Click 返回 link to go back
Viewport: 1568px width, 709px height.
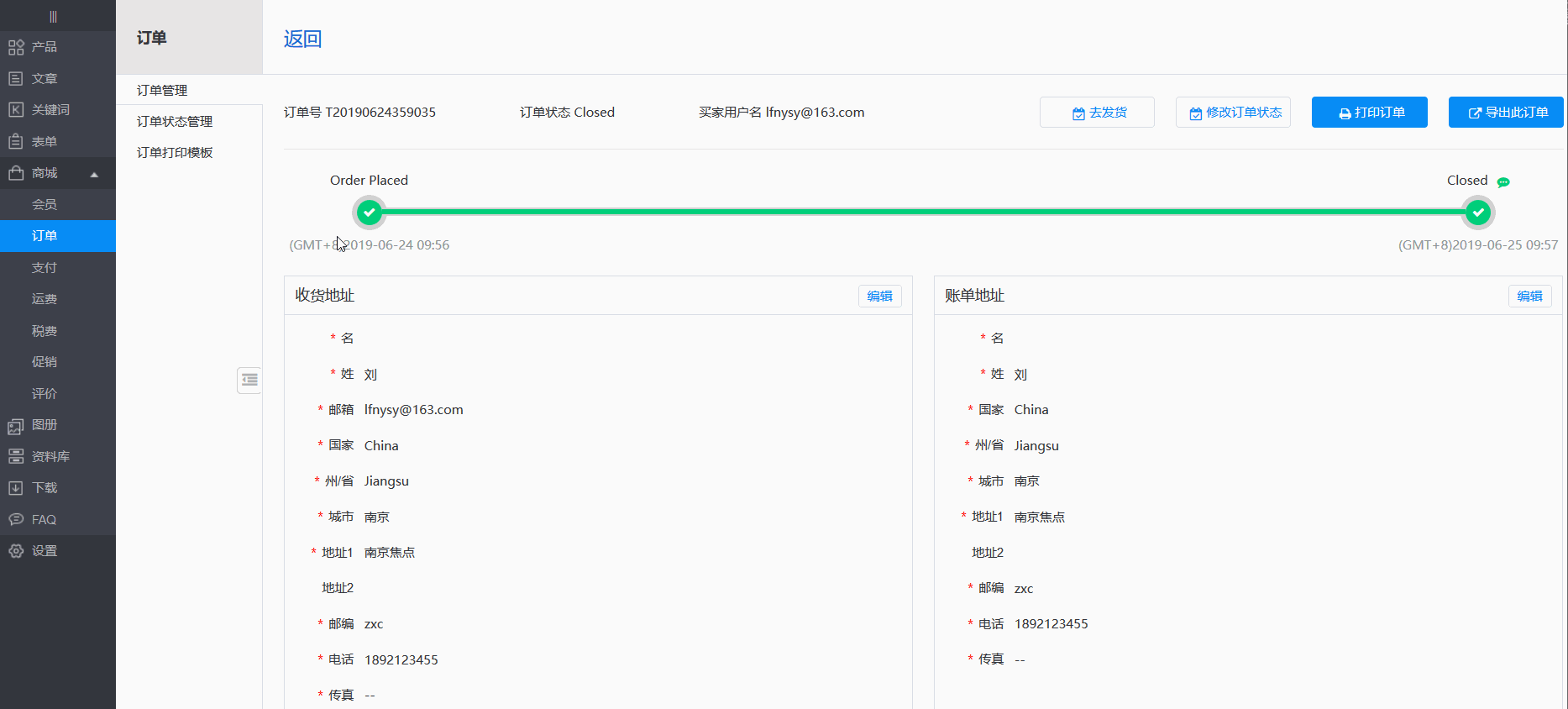[x=302, y=39]
